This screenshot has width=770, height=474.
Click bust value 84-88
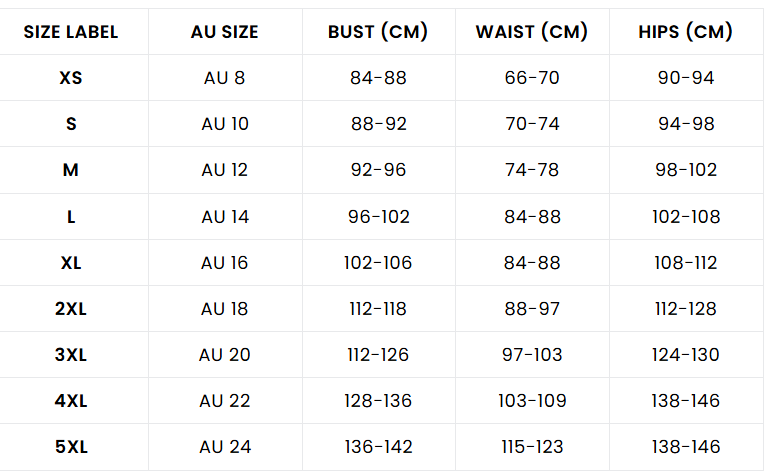pyautogui.click(x=378, y=78)
